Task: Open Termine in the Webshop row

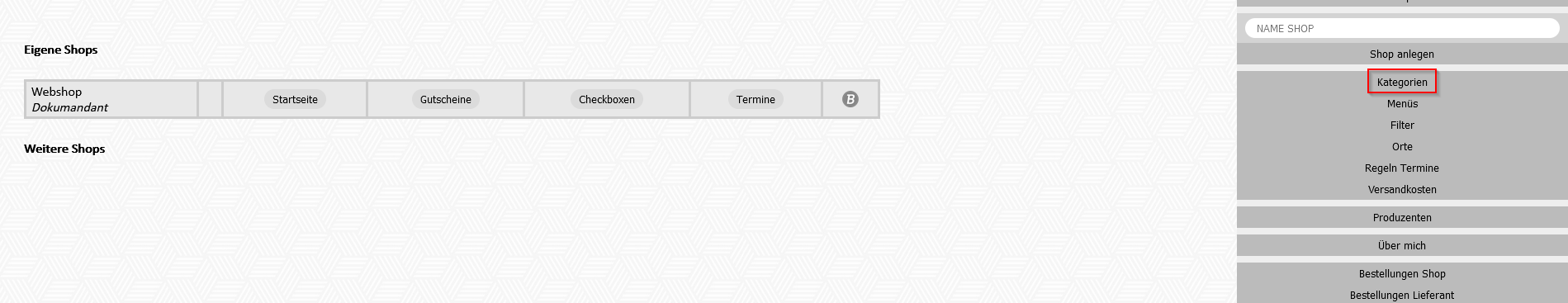Action: (x=756, y=99)
